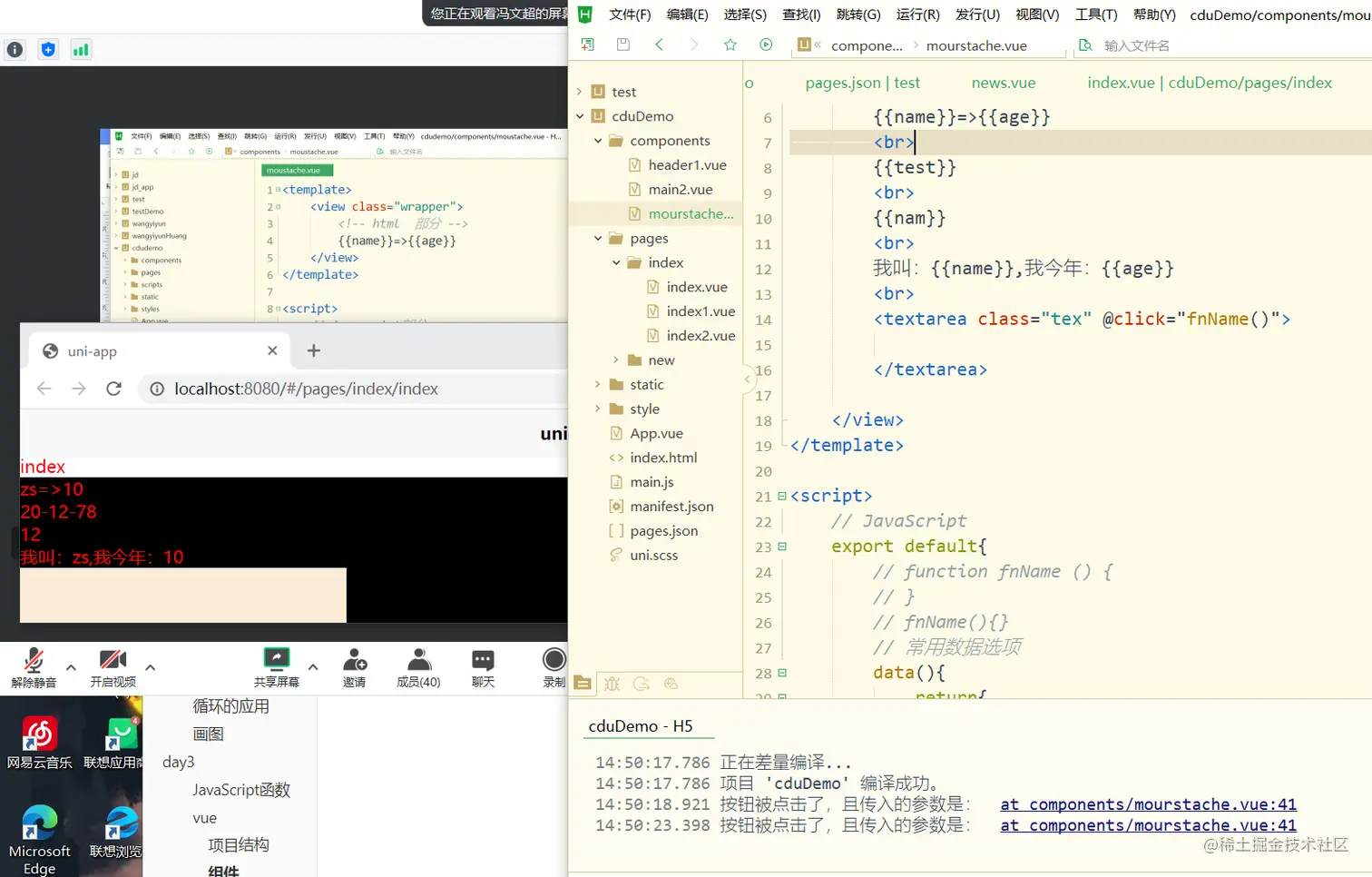Open the 运行(R) menu
Image resolution: width=1372 pixels, height=877 pixels.
917,15
